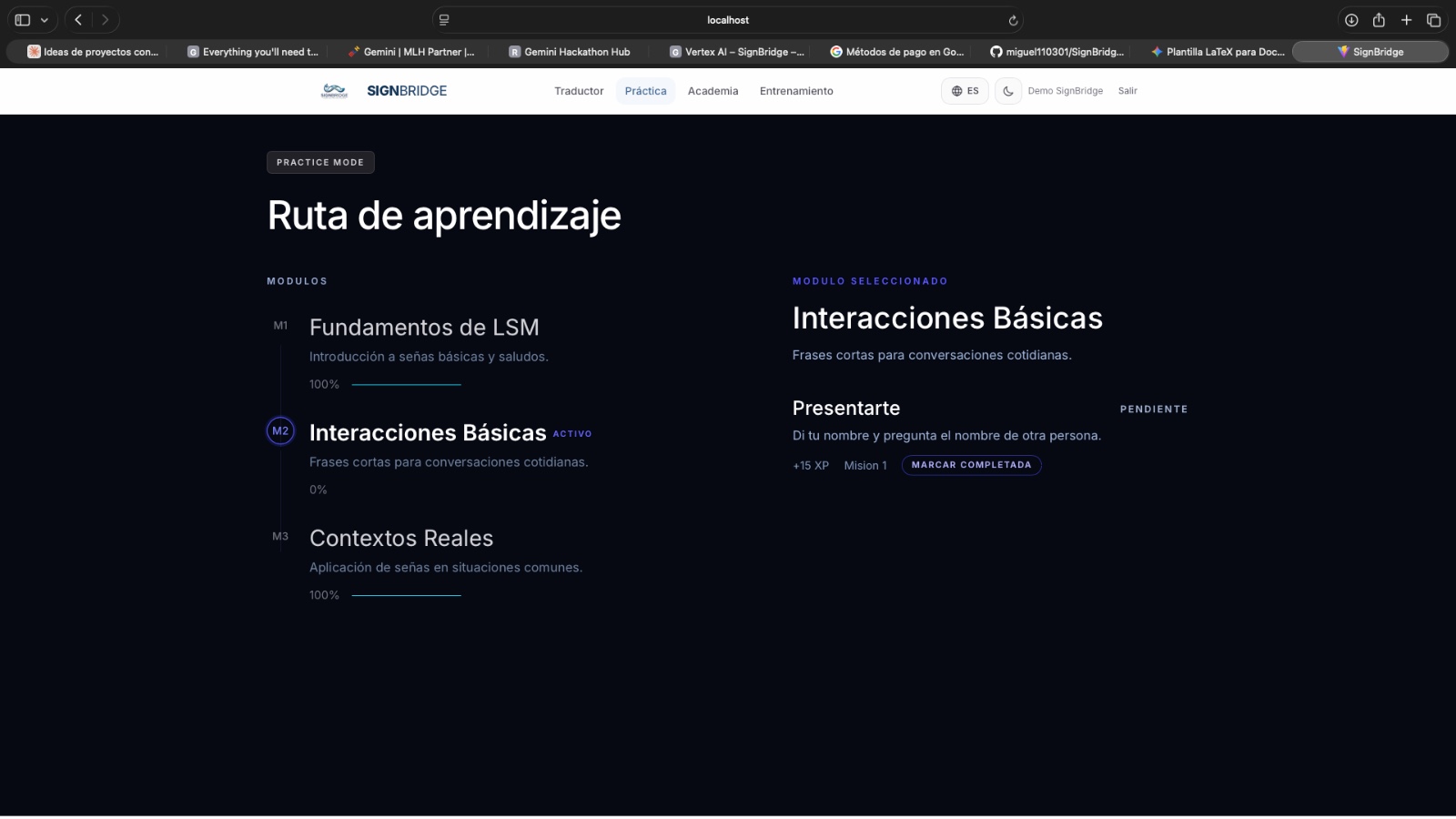Viewport: 1456px width, 819px height.
Task: Switch to the Métodos de pago tab
Action: 897,52
